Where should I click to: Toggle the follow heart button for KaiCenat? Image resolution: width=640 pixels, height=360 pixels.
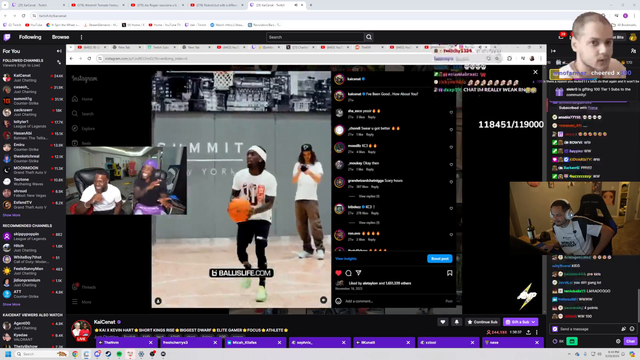(x=443, y=322)
